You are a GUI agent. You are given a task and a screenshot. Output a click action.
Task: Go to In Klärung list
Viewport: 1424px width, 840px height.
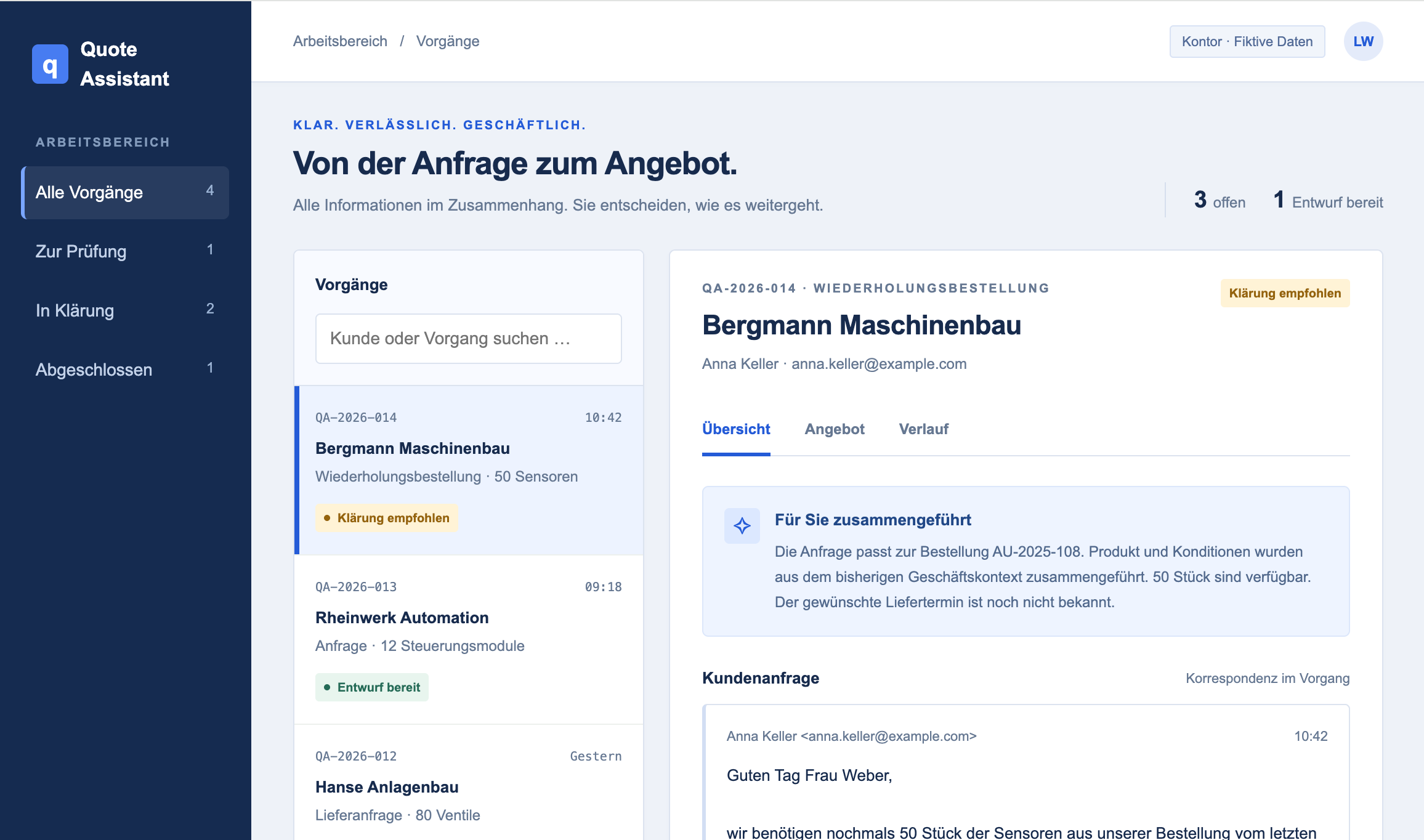(125, 310)
